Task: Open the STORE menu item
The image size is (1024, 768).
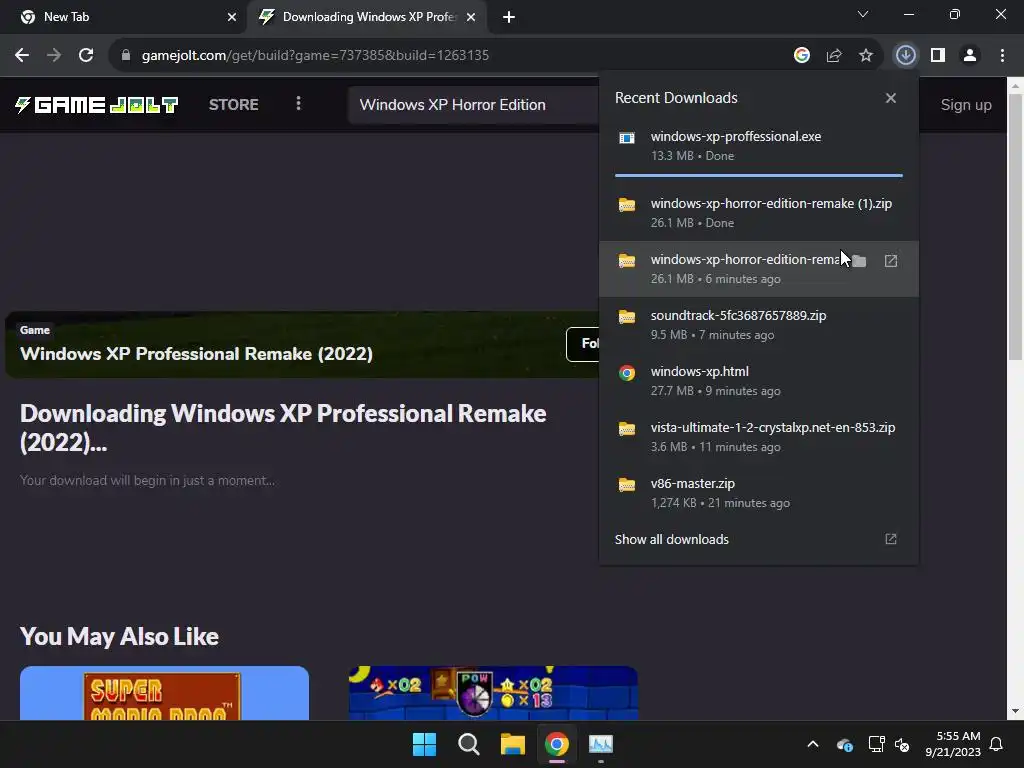Action: (234, 104)
